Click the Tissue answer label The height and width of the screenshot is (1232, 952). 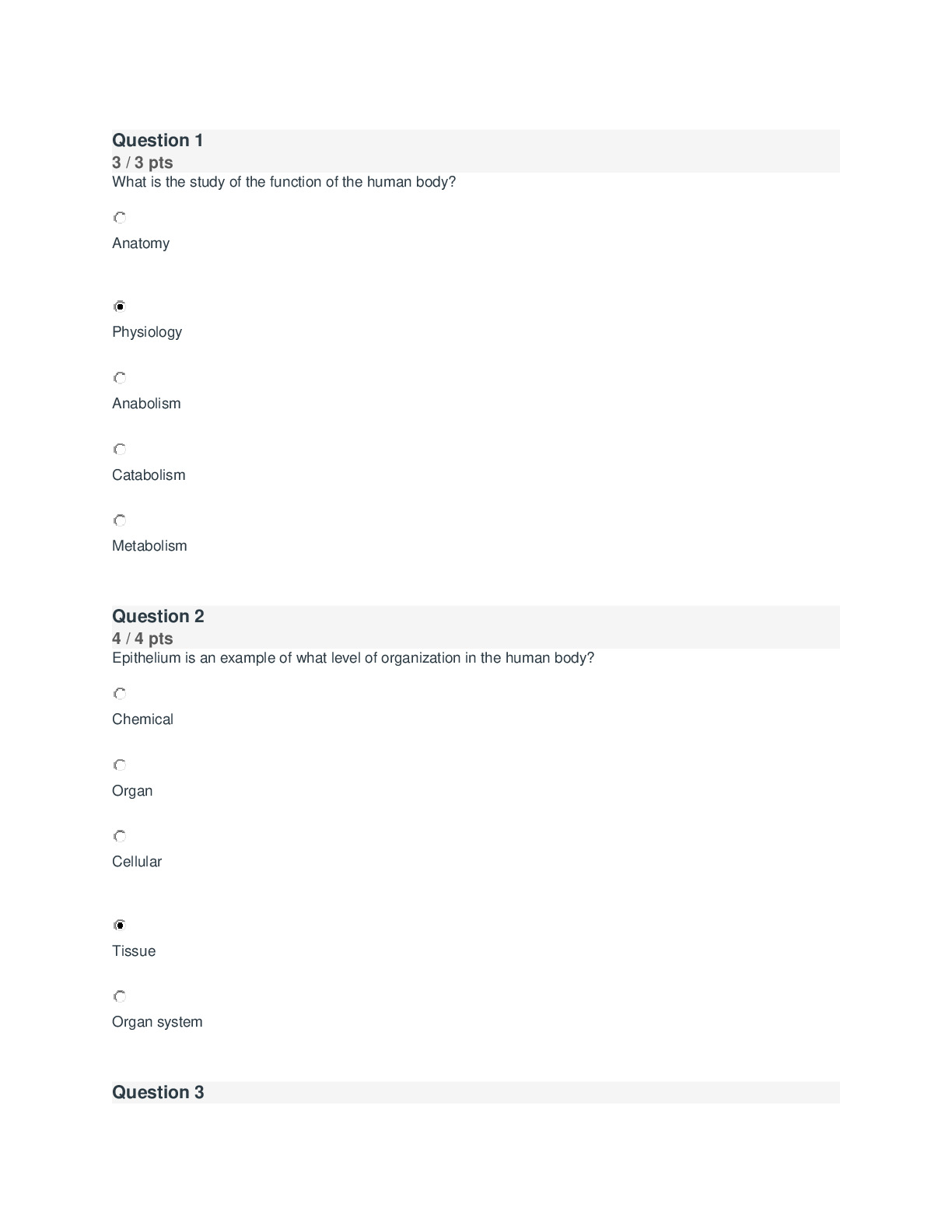point(134,951)
